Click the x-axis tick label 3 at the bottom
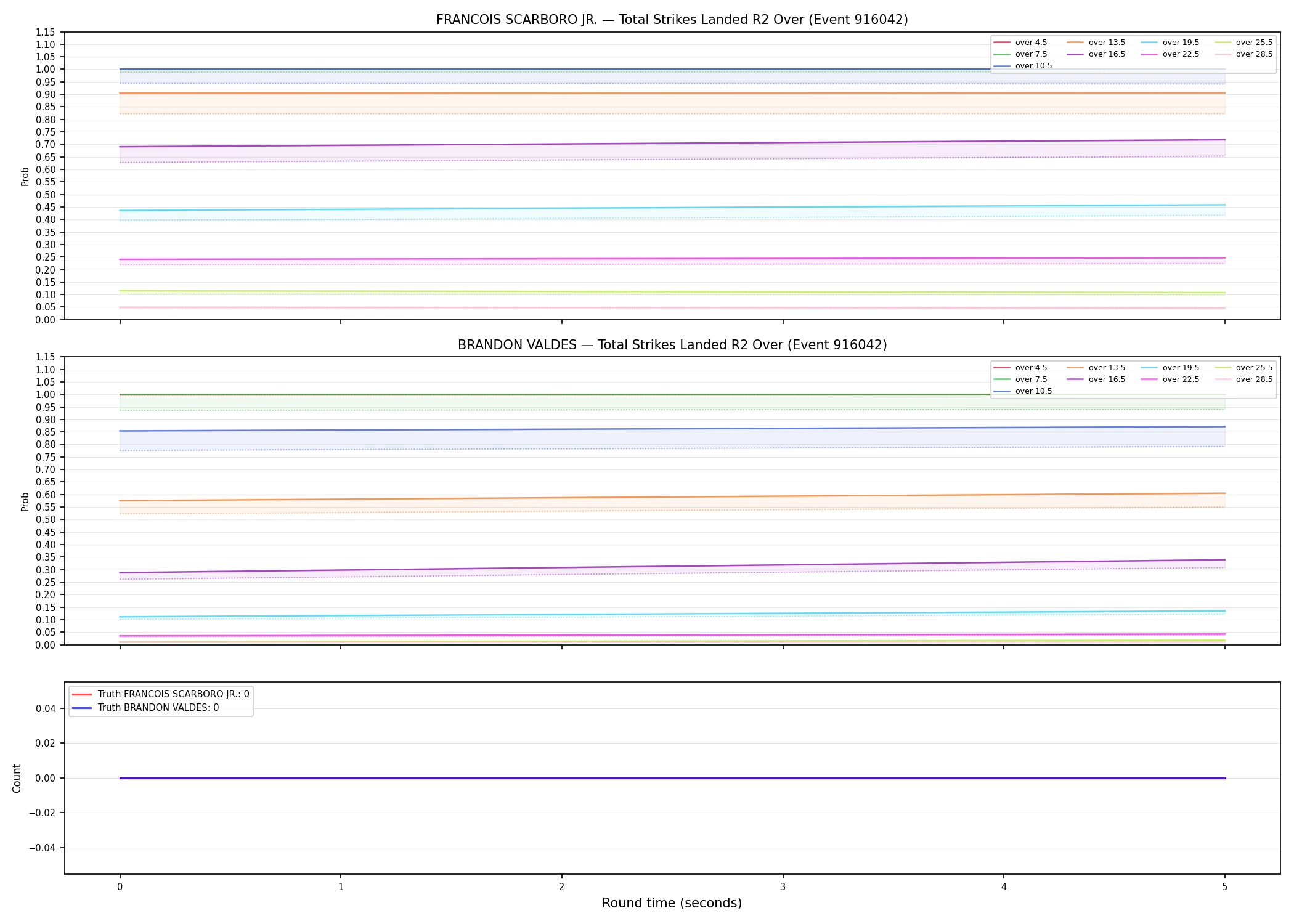1294x924 pixels. pyautogui.click(x=783, y=887)
